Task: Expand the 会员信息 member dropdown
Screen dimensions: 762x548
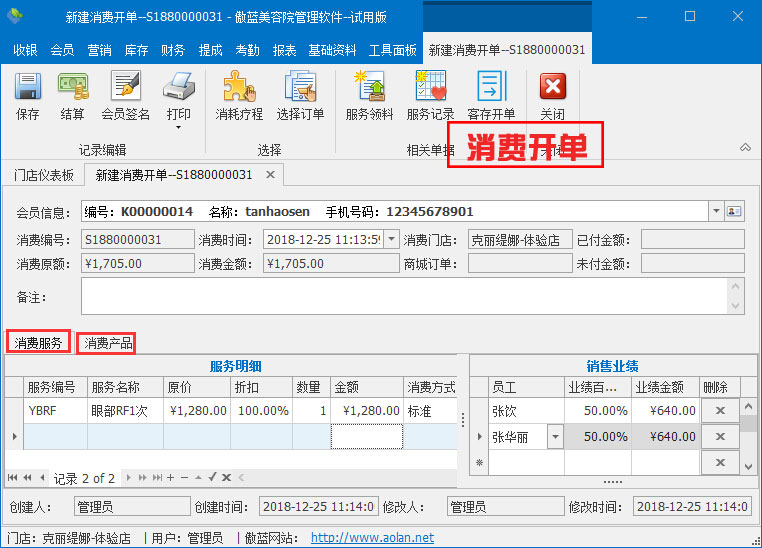Action: tap(715, 212)
